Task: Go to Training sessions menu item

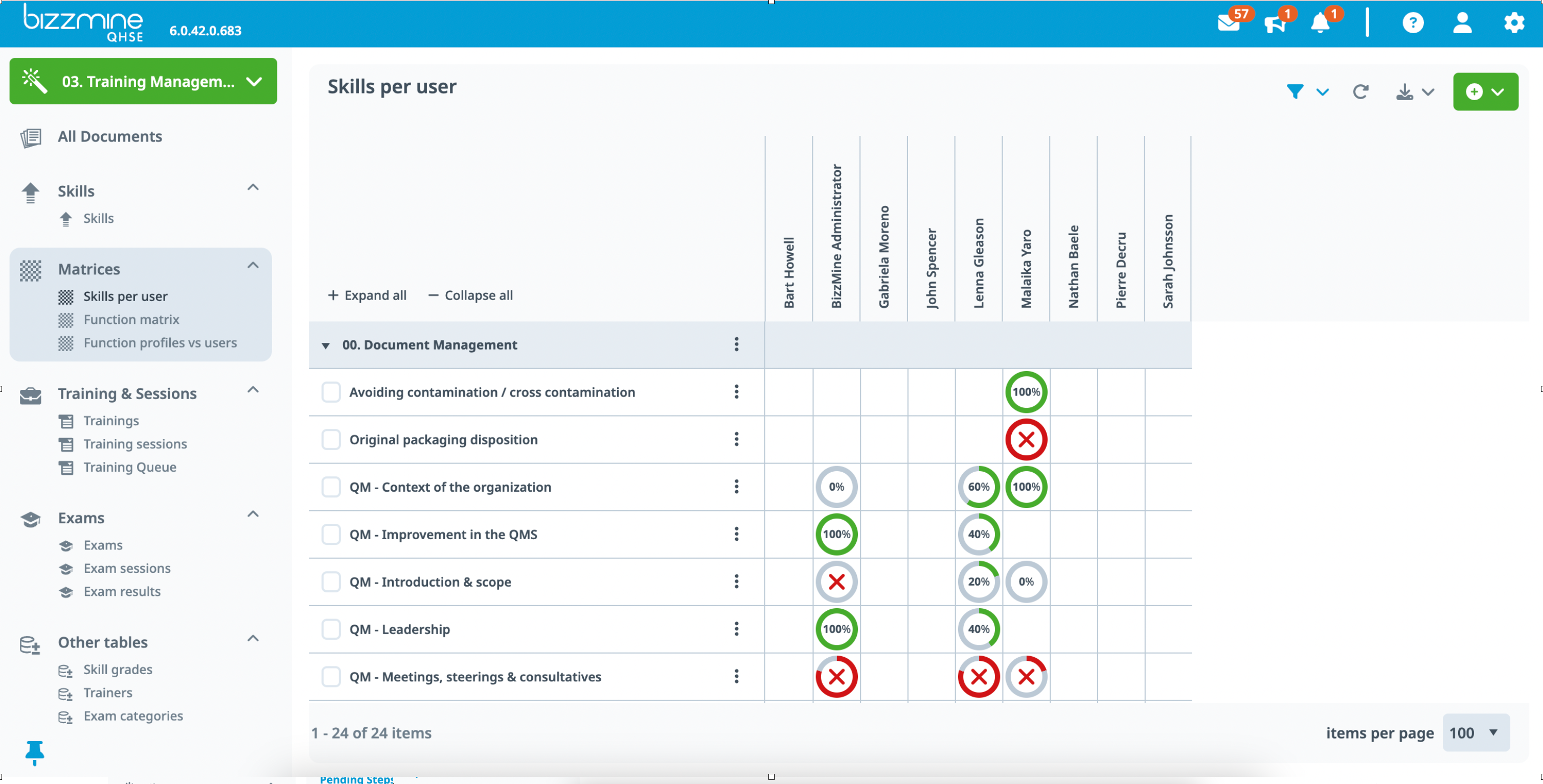Action: point(135,444)
